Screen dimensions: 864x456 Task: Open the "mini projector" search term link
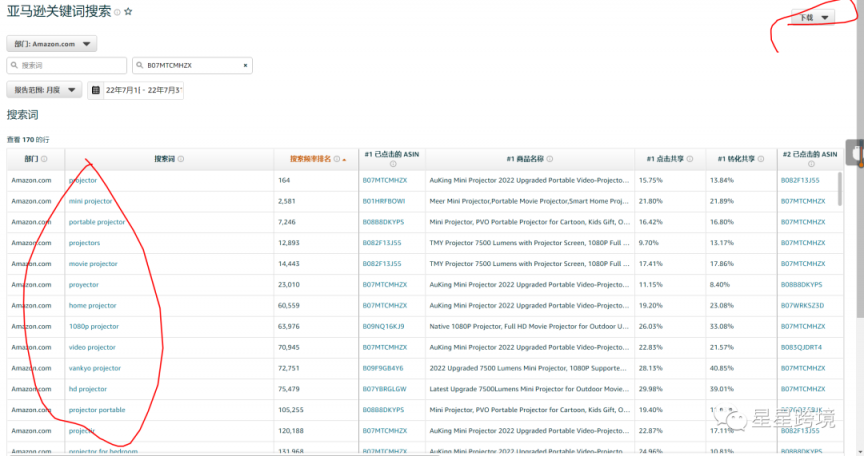pyautogui.click(x=90, y=201)
